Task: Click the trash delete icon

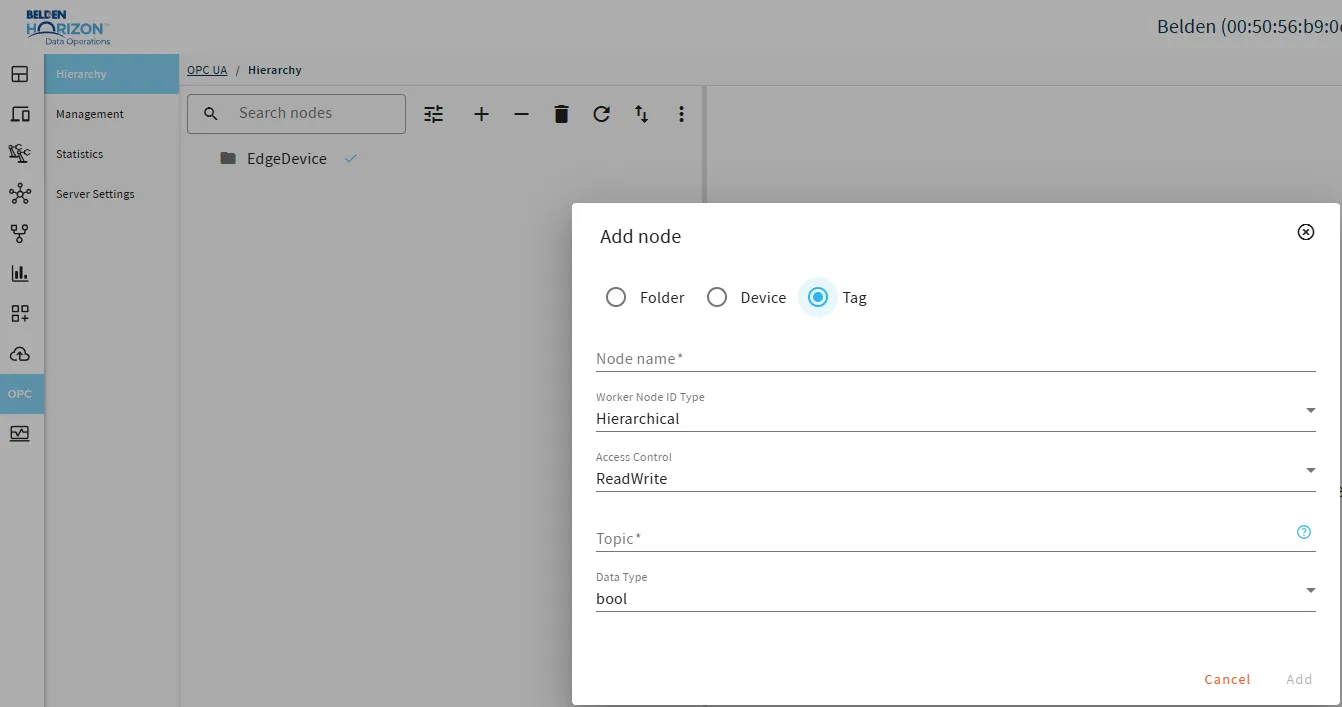Action: (561, 114)
